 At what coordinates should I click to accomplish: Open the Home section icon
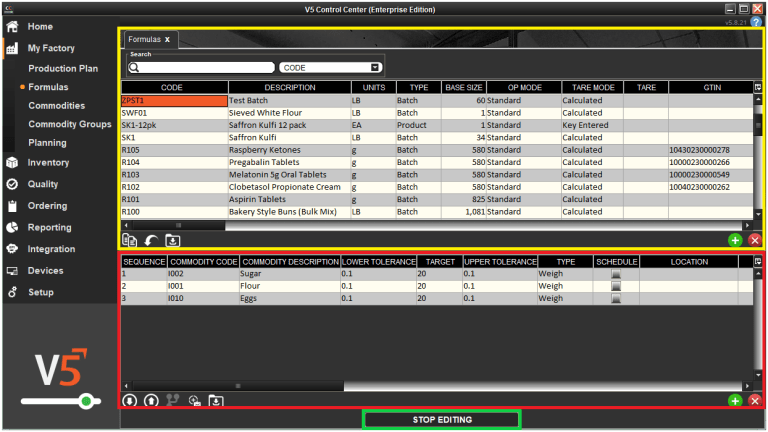[x=12, y=26]
